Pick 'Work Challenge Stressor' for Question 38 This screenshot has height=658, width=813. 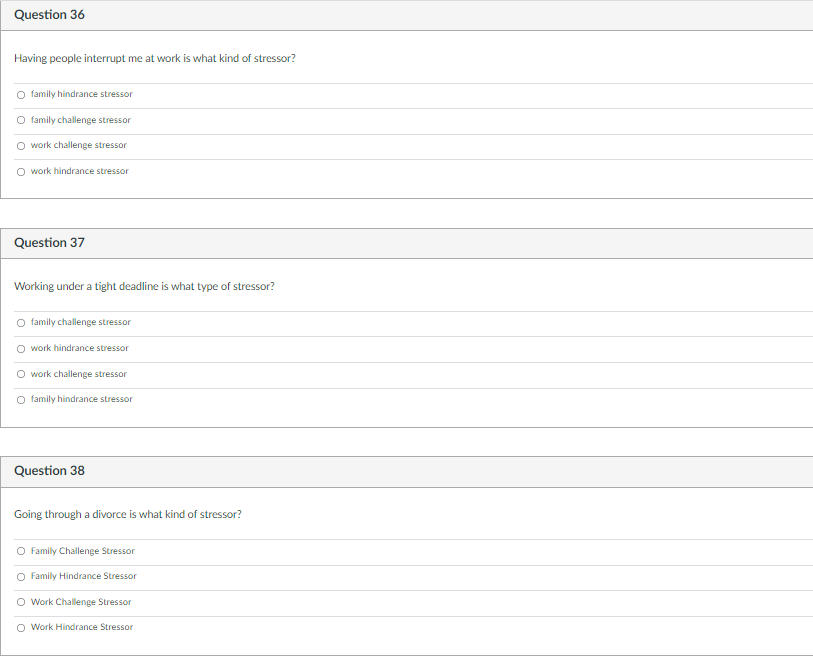click(21, 602)
